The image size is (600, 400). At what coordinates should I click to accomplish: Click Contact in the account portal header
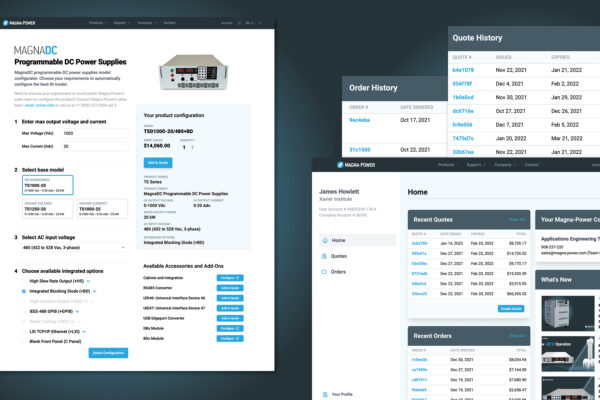[x=532, y=165]
